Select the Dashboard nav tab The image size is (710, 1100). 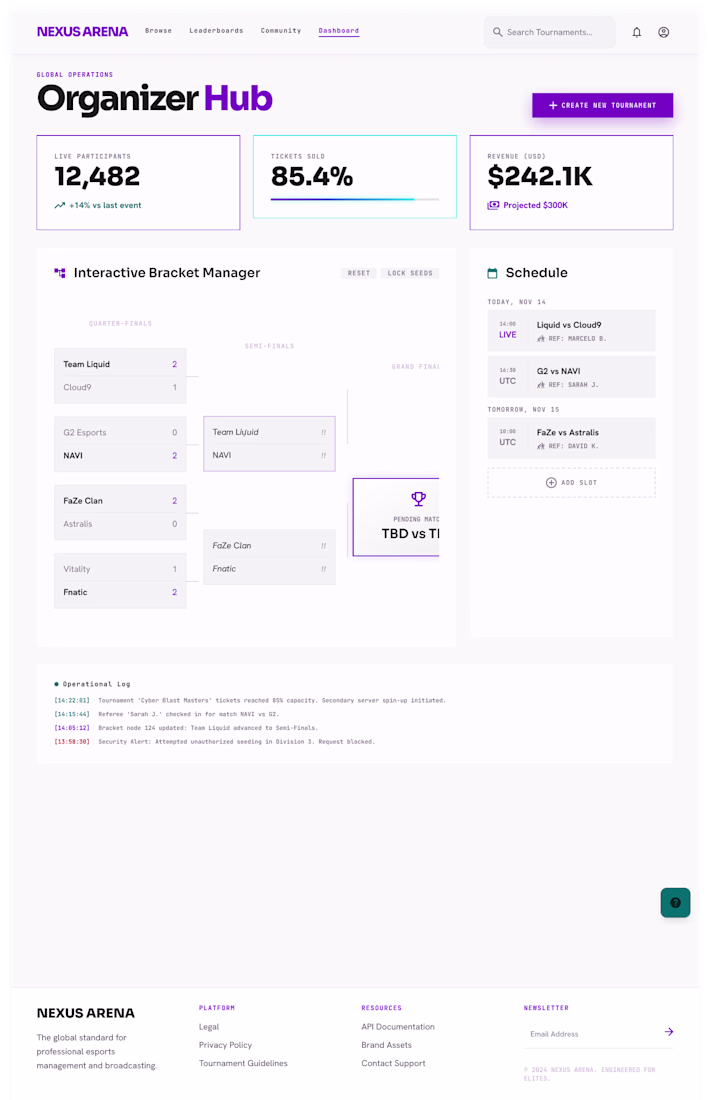[x=339, y=31]
